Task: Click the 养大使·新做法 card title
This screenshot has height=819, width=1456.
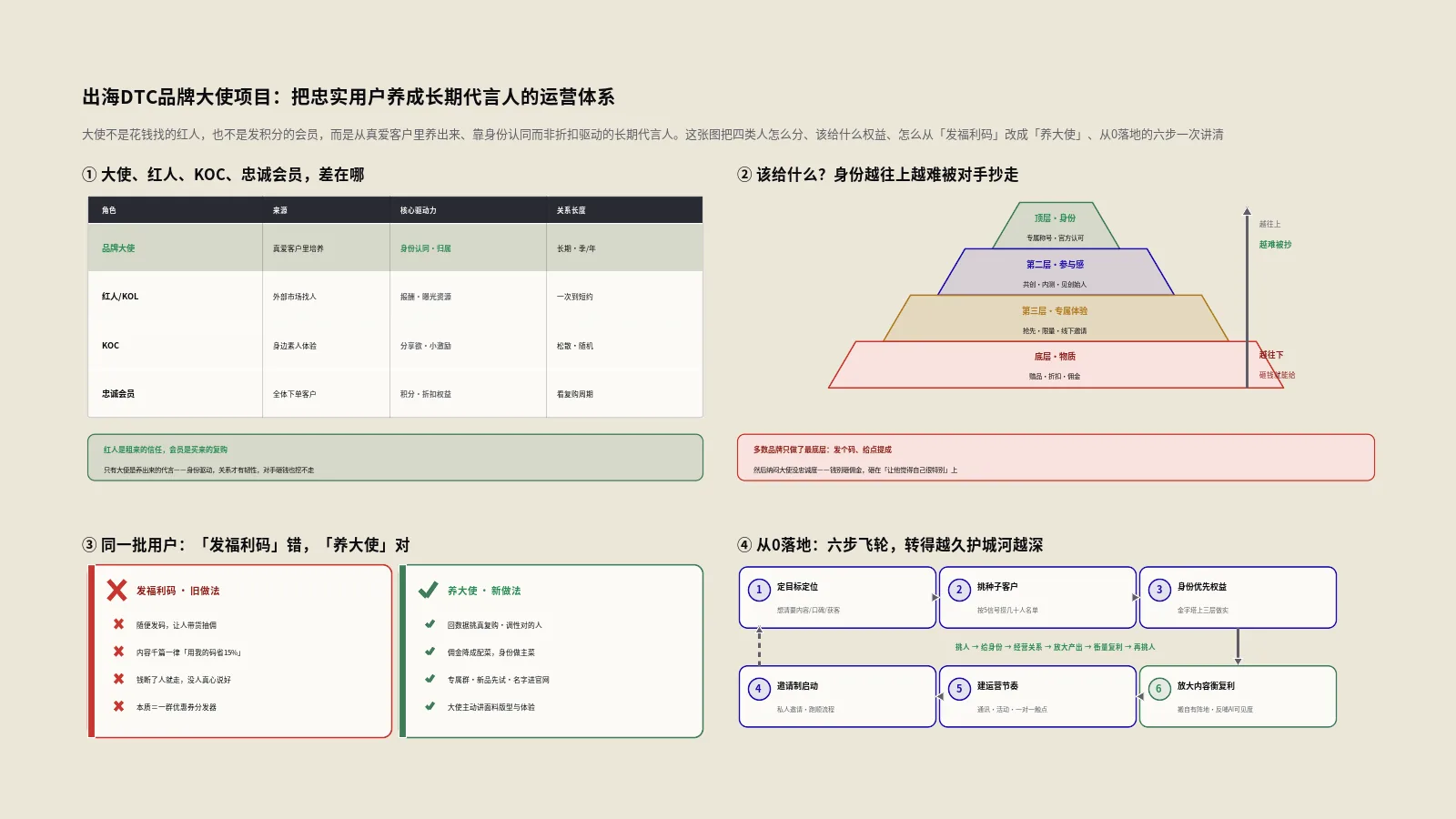Action: point(484,591)
